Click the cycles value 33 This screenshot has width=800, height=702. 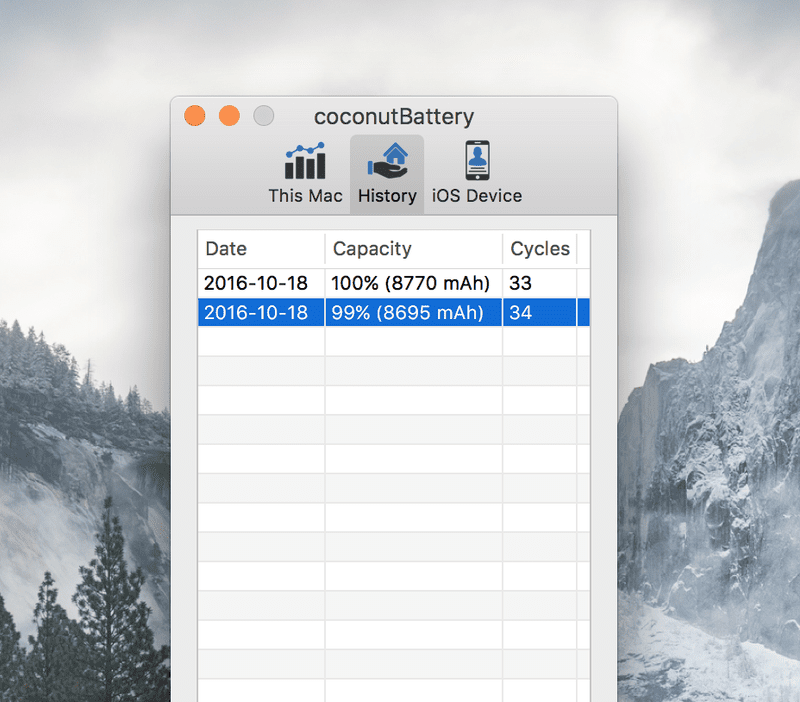pyautogui.click(x=520, y=283)
